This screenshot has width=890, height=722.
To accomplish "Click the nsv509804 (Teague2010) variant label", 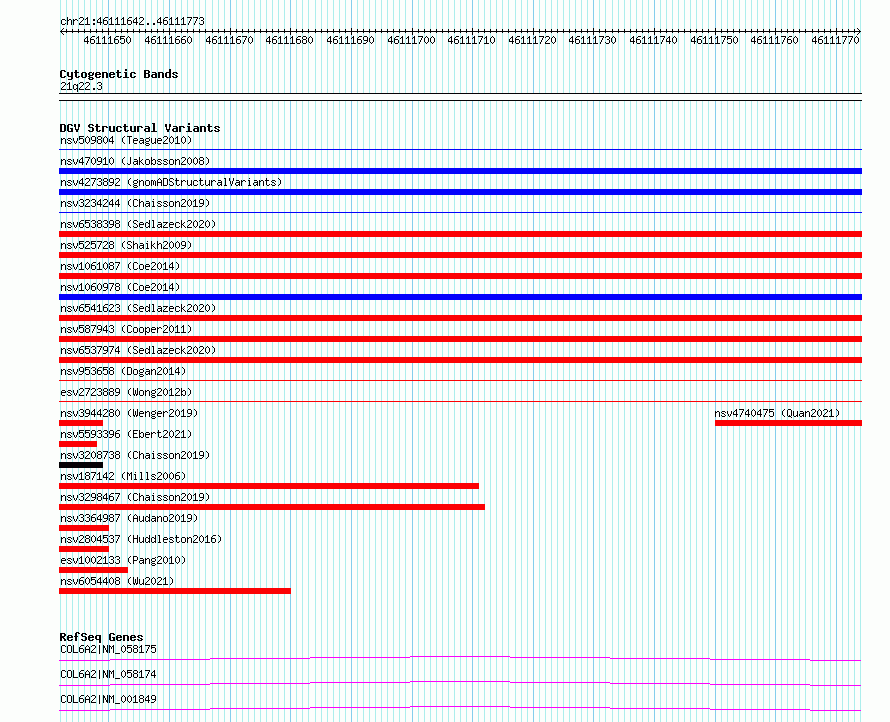I will [x=126, y=140].
